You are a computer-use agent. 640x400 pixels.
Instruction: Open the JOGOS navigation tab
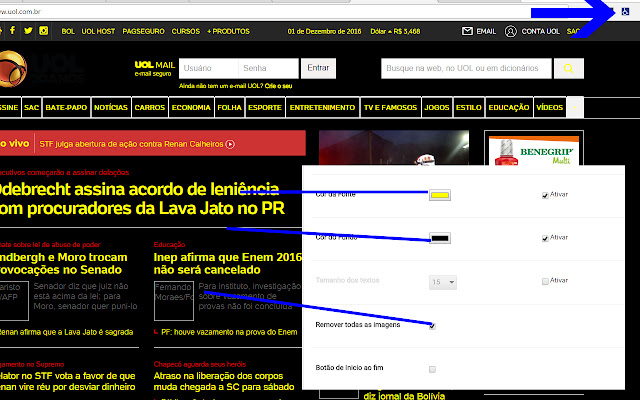point(437,108)
